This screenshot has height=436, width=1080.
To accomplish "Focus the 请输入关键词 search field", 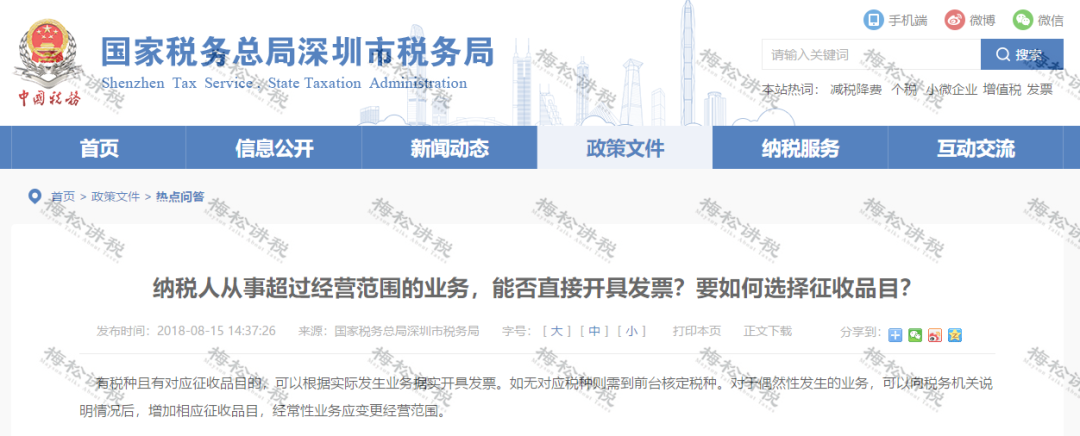I will point(871,54).
